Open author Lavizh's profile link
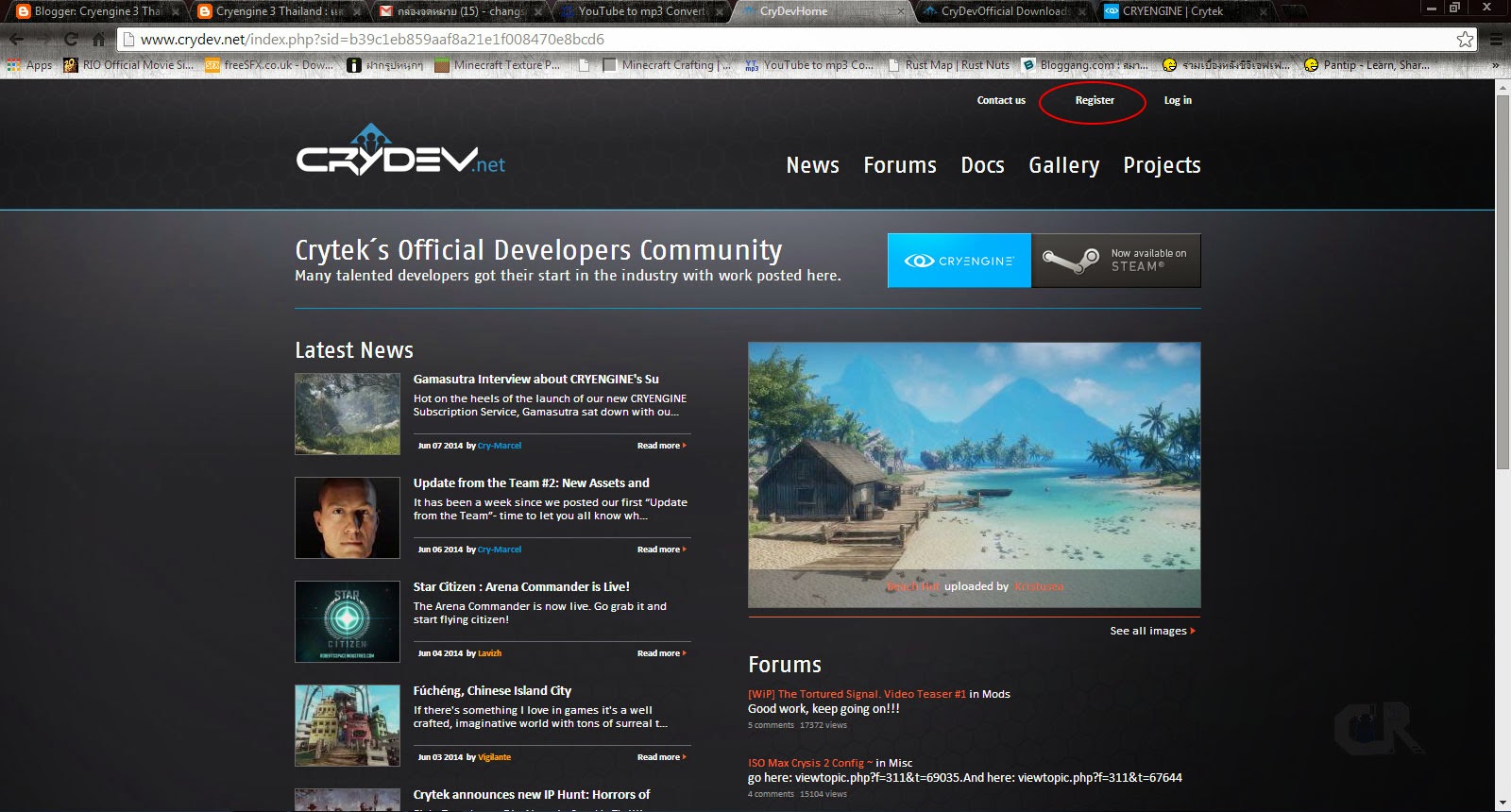Viewport: 1511px width, 812px height. [489, 653]
